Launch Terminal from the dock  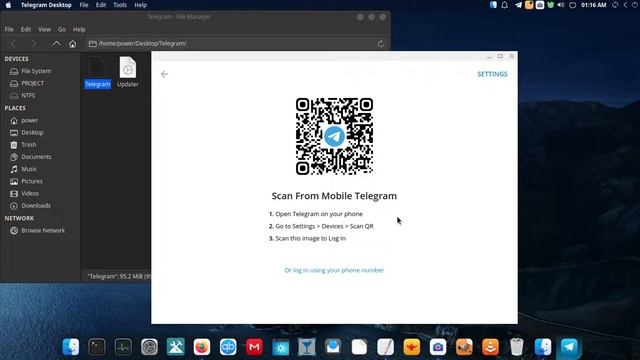pos(97,347)
